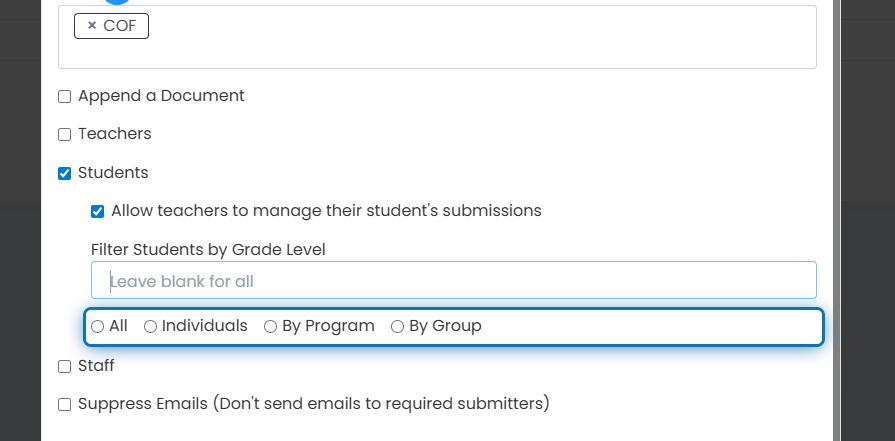Click the Leave blank for all grade field

(454, 280)
